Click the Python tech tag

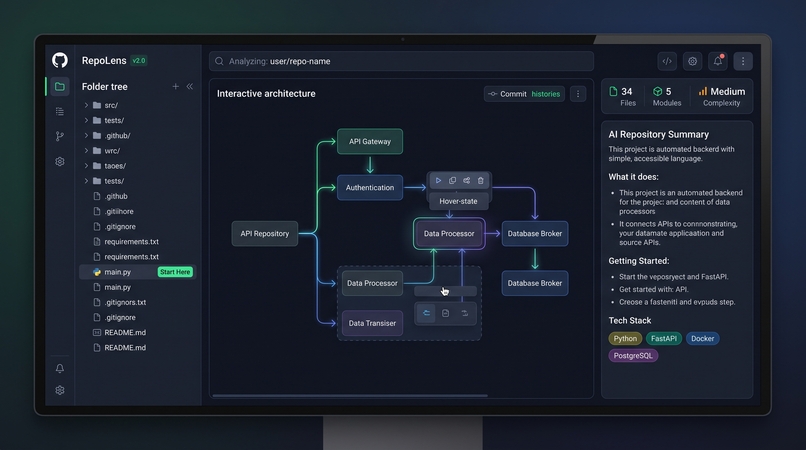click(625, 338)
